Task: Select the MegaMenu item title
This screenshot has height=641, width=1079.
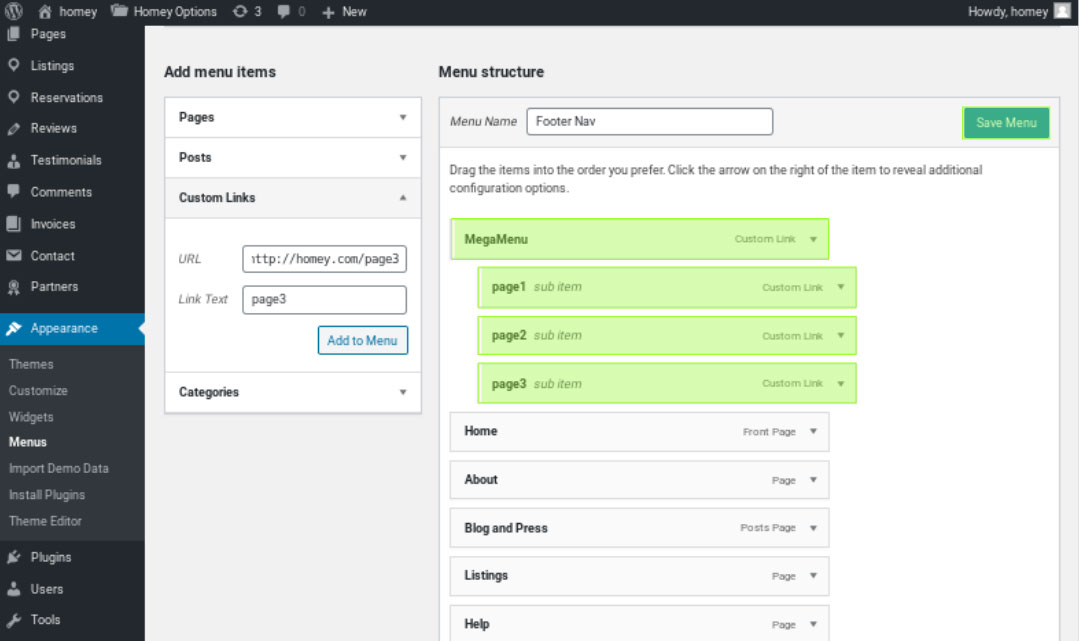Action: pyautogui.click(x=496, y=240)
